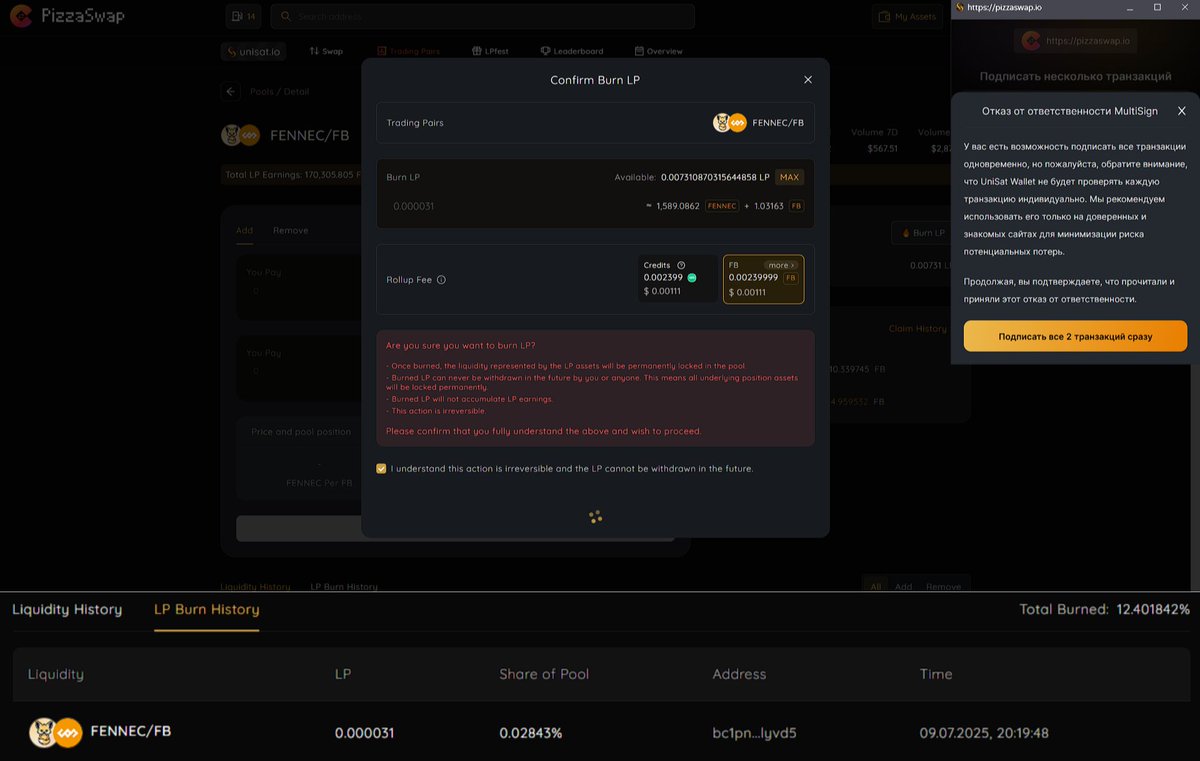Viewport: 1200px width, 761px height.
Task: Click the FB tag in the FB fee card
Action: [x=790, y=277]
